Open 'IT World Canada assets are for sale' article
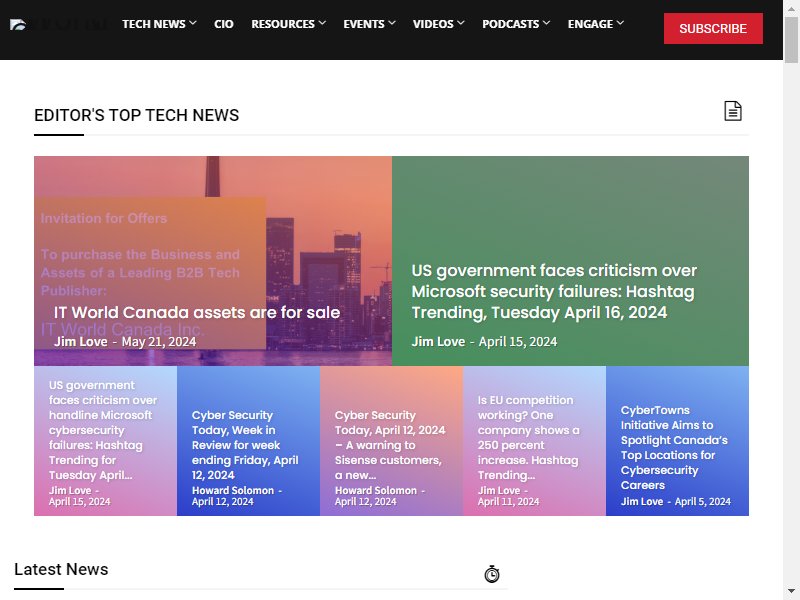 point(197,312)
